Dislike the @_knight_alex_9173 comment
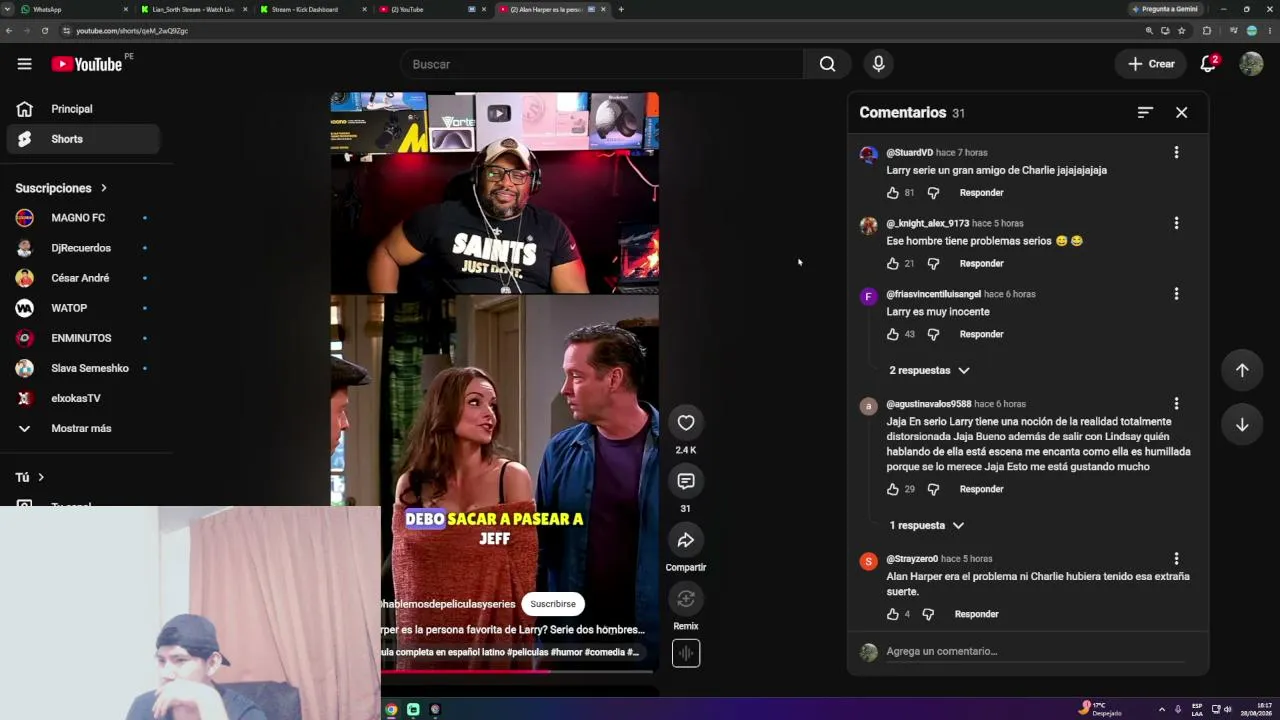This screenshot has width=1280, height=720. [x=933, y=264]
